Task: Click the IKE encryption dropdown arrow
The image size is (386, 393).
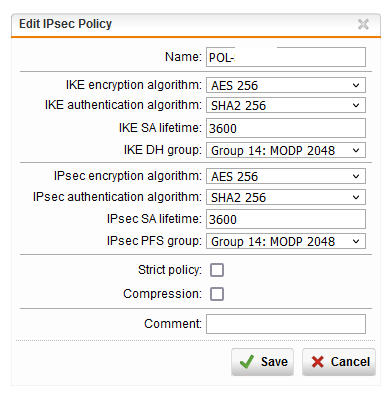Action: click(x=356, y=85)
